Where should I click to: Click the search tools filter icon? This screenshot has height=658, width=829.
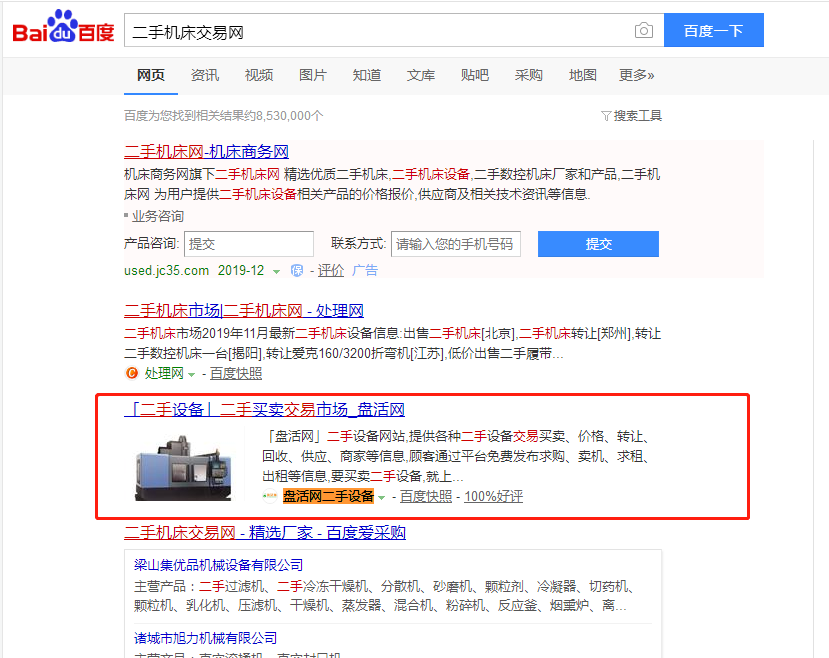point(606,116)
